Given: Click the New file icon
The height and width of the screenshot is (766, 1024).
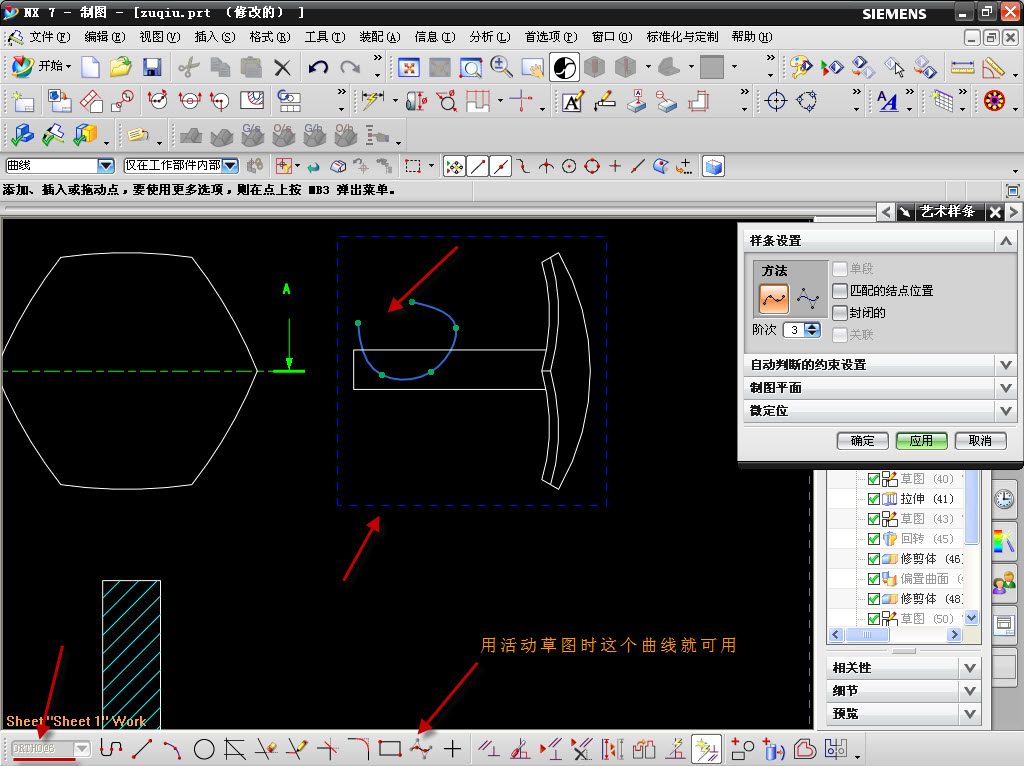Looking at the screenshot, I should tap(90, 67).
